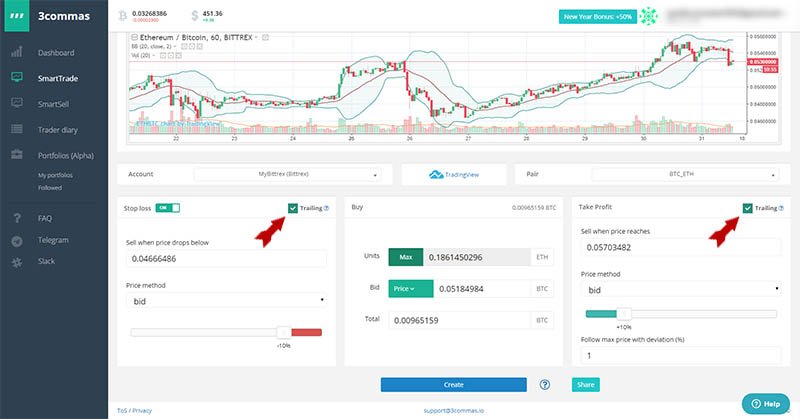Click Take Profit Trailing help icon
This screenshot has width=800, height=419.
781,208
